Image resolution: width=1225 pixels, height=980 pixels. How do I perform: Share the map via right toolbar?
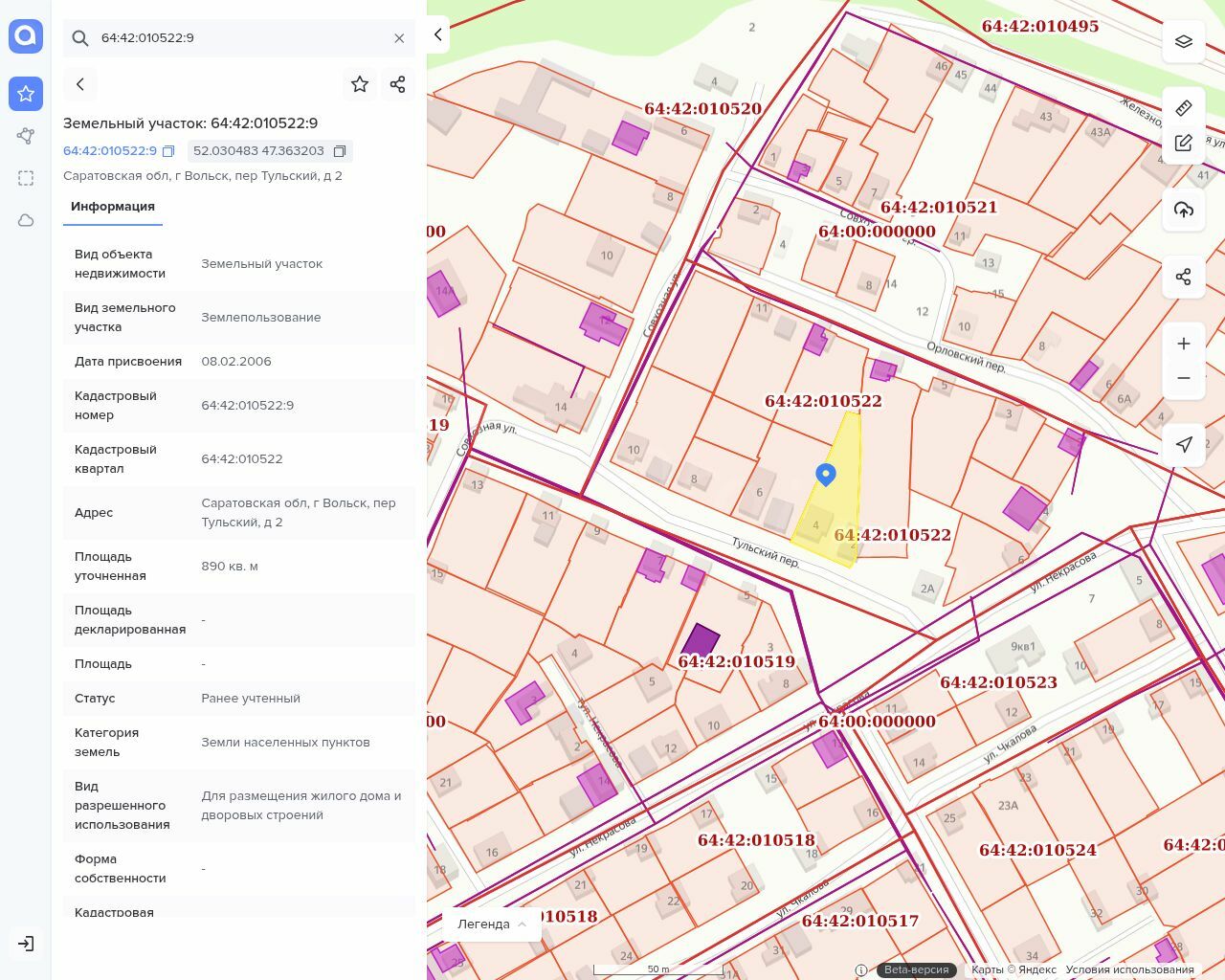point(1183,277)
